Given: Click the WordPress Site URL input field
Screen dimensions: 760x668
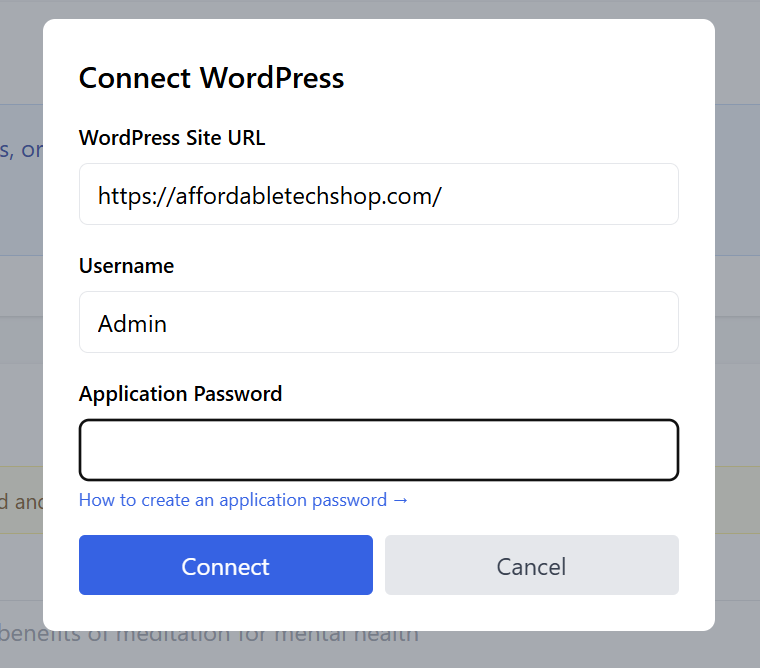Looking at the screenshot, I should [x=378, y=194].
